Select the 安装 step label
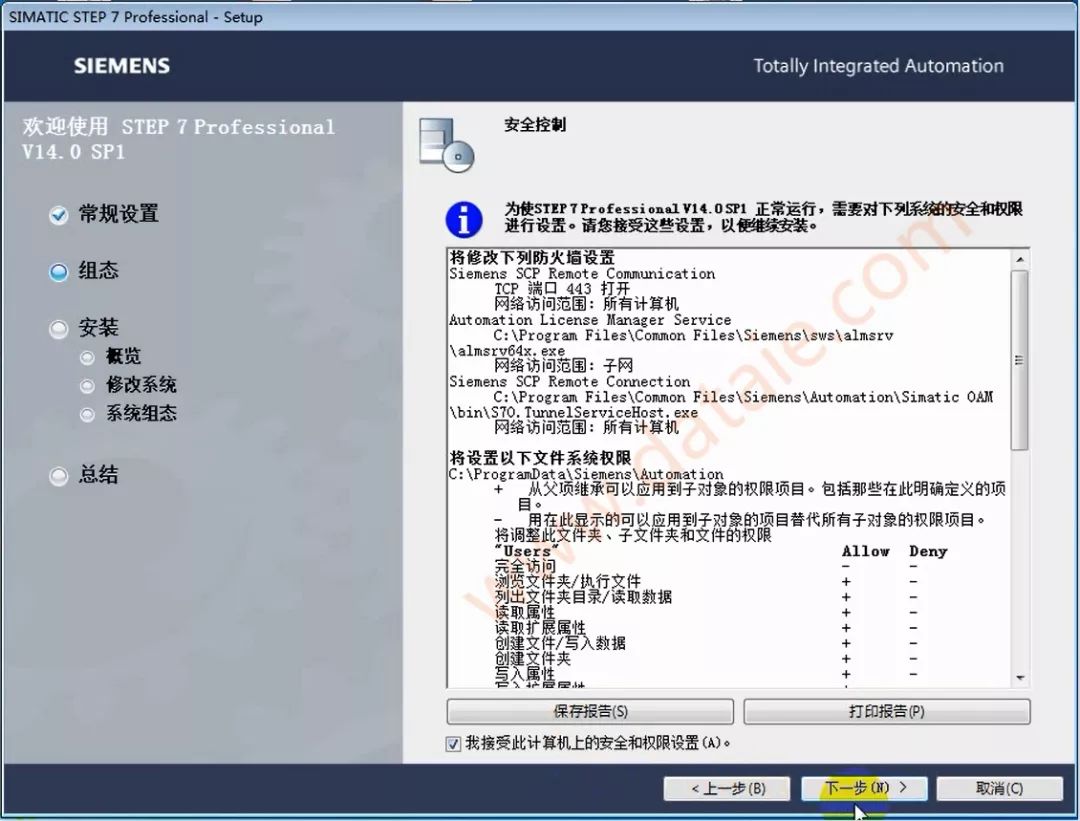Screen dimensions: 1080x821 pos(98,328)
